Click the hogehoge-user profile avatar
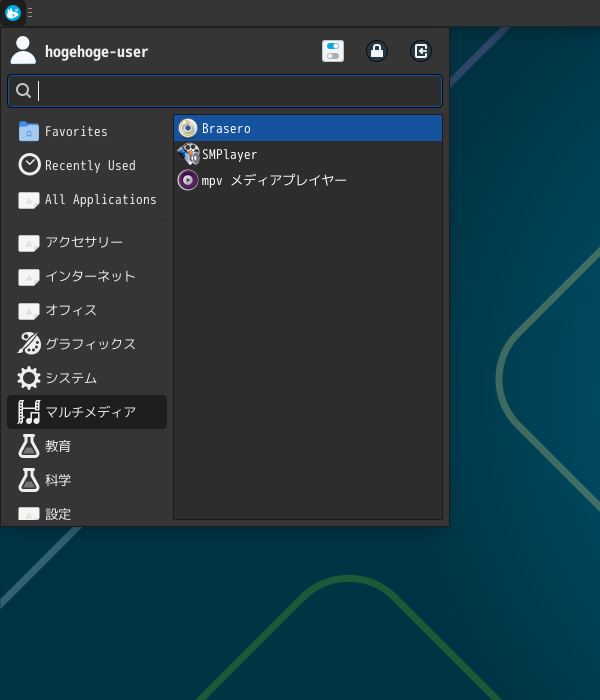Viewport: 600px width, 700px height. click(x=23, y=51)
